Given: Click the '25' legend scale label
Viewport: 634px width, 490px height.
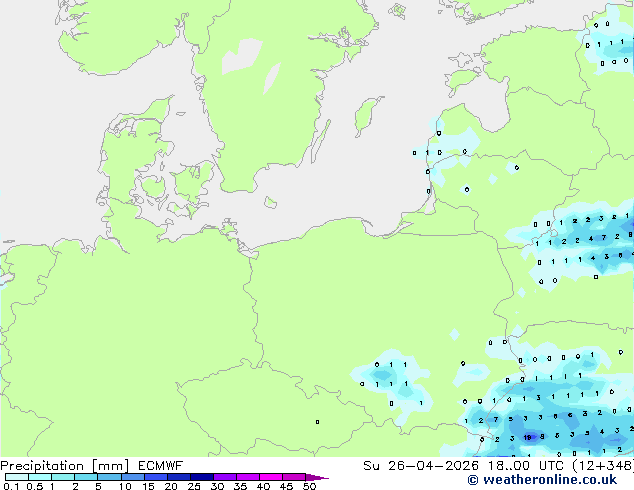Looking at the screenshot, I should click(x=194, y=486).
